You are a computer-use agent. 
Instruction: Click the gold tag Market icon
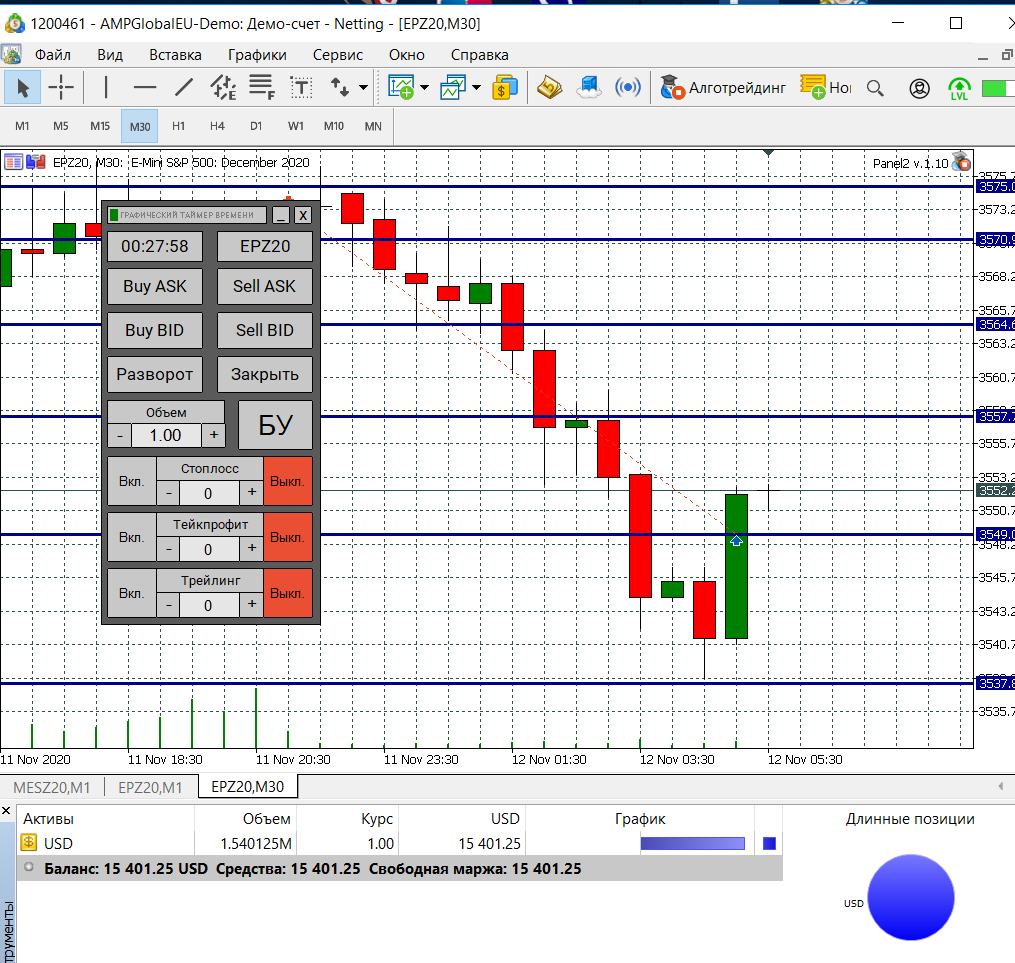point(549,87)
